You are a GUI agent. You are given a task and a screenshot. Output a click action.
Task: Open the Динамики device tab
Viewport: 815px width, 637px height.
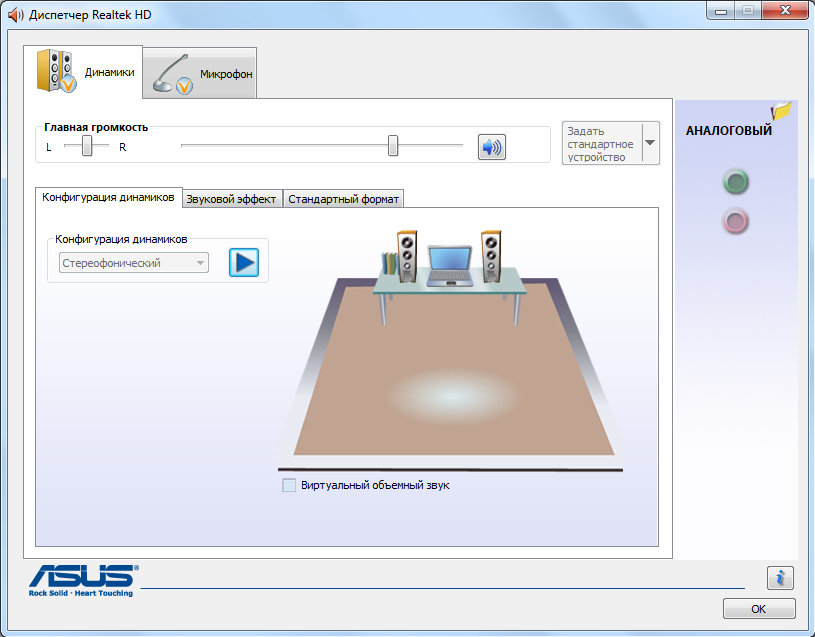83,72
